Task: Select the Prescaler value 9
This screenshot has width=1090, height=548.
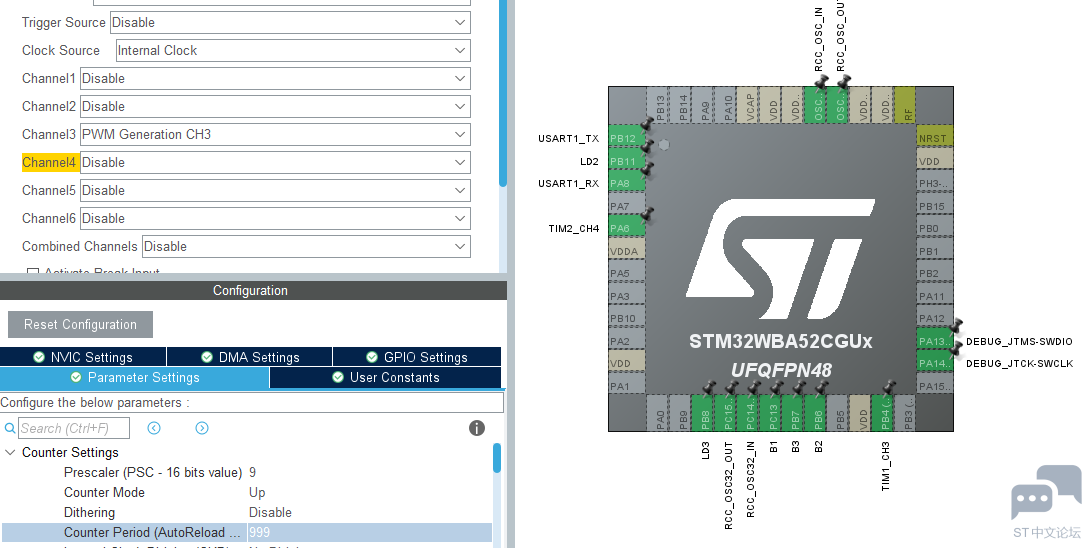Action: pos(252,472)
